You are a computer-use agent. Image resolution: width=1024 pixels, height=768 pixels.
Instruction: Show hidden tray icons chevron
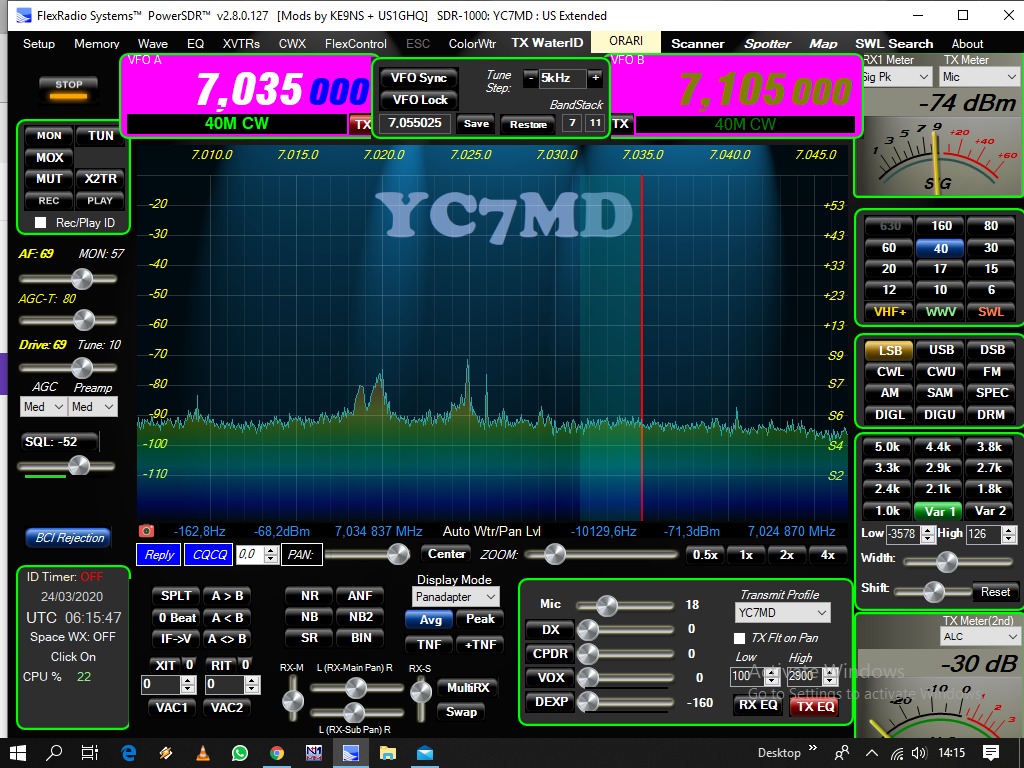click(x=872, y=753)
